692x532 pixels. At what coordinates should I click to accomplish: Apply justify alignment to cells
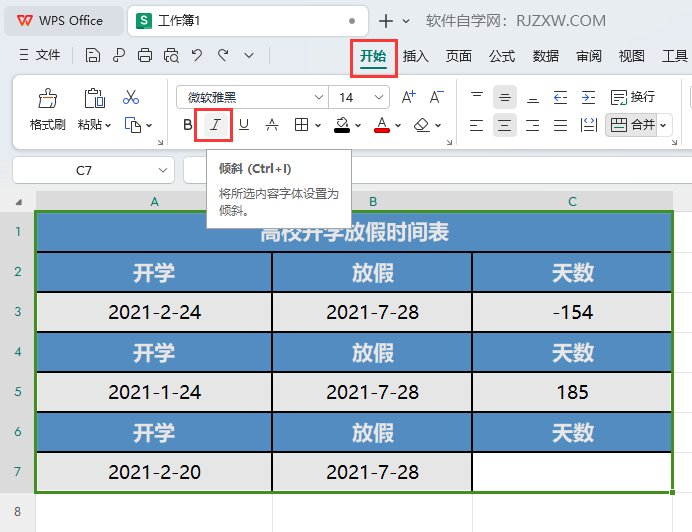click(x=560, y=126)
